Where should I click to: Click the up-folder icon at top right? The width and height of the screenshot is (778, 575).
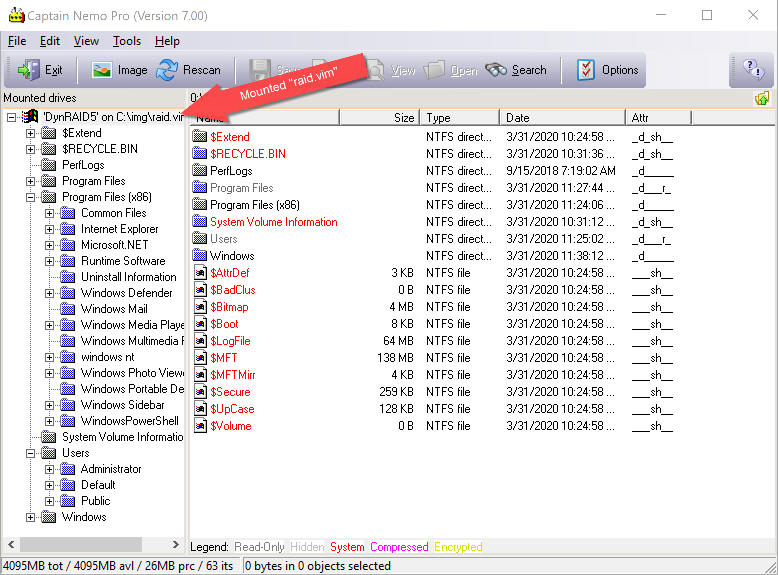pos(762,98)
